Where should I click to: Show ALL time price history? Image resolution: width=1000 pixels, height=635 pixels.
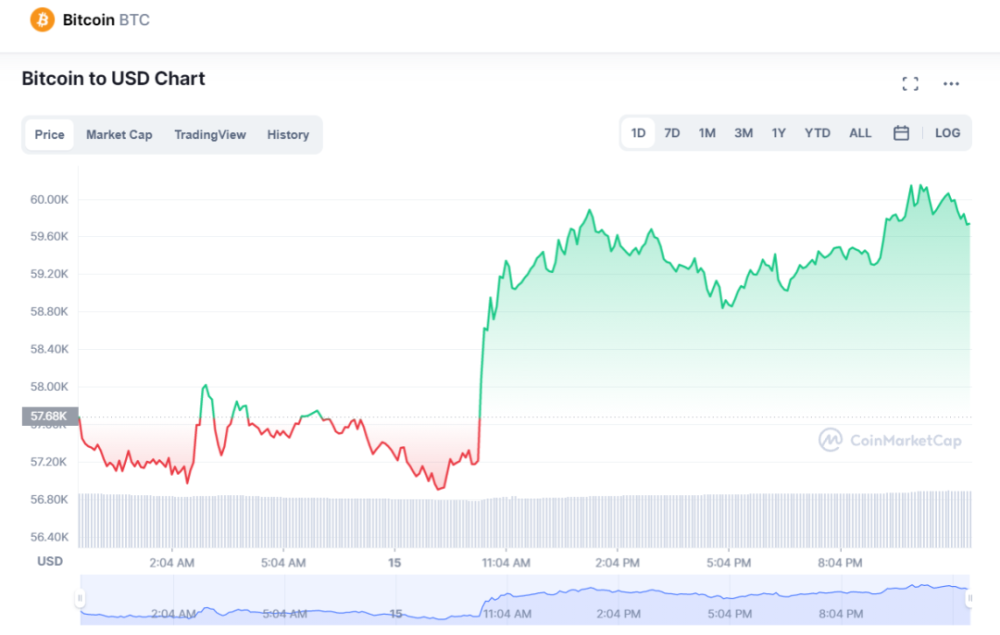(x=860, y=133)
